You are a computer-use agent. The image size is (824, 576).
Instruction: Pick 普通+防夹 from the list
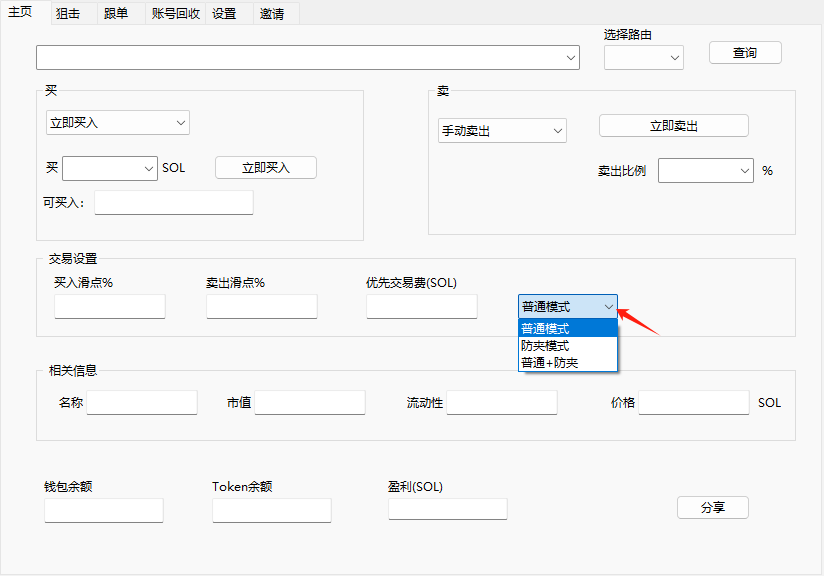[568, 363]
